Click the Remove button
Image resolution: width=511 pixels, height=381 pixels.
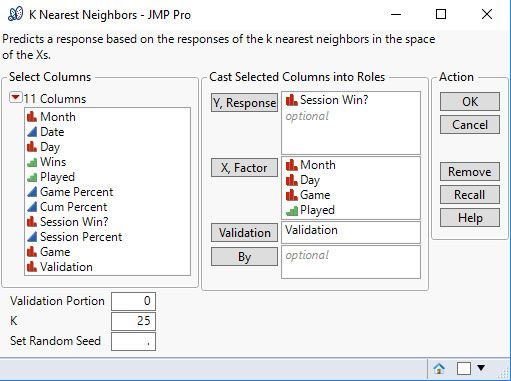pyautogui.click(x=470, y=172)
